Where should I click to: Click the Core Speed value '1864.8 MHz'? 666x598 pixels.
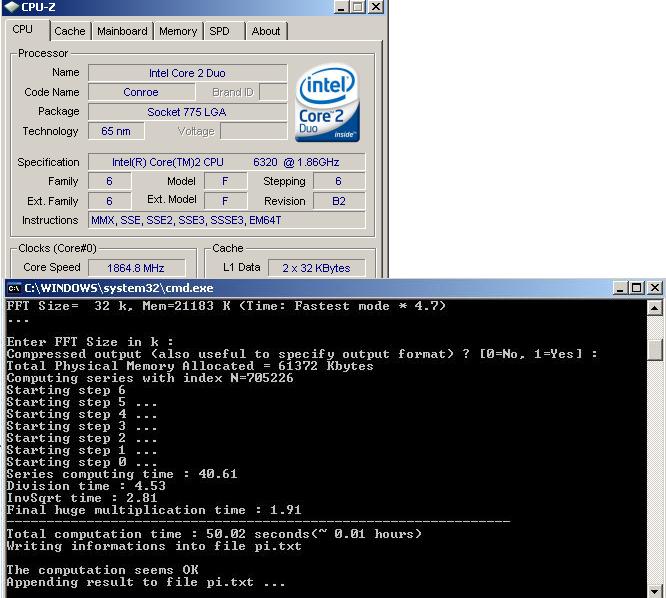point(136,268)
